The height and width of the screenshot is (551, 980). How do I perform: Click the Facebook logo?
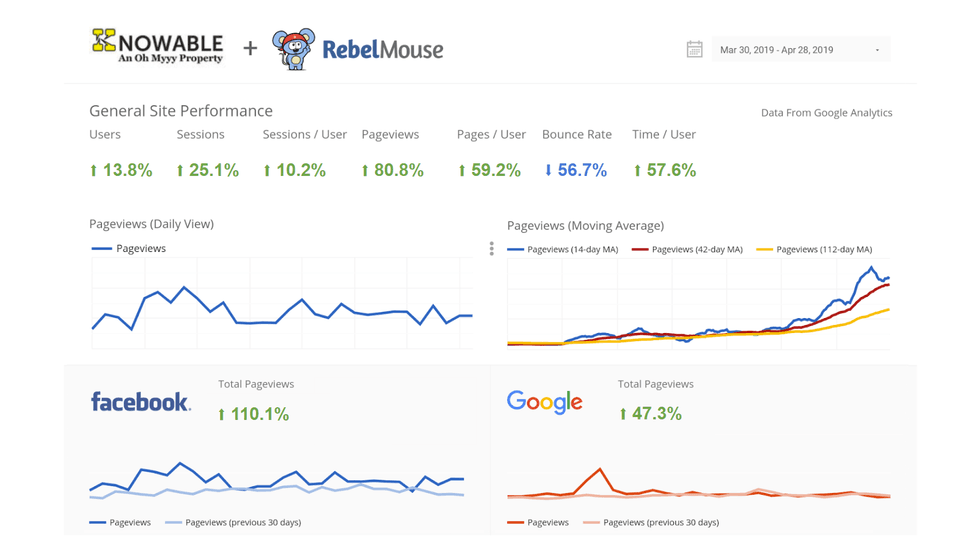point(140,402)
